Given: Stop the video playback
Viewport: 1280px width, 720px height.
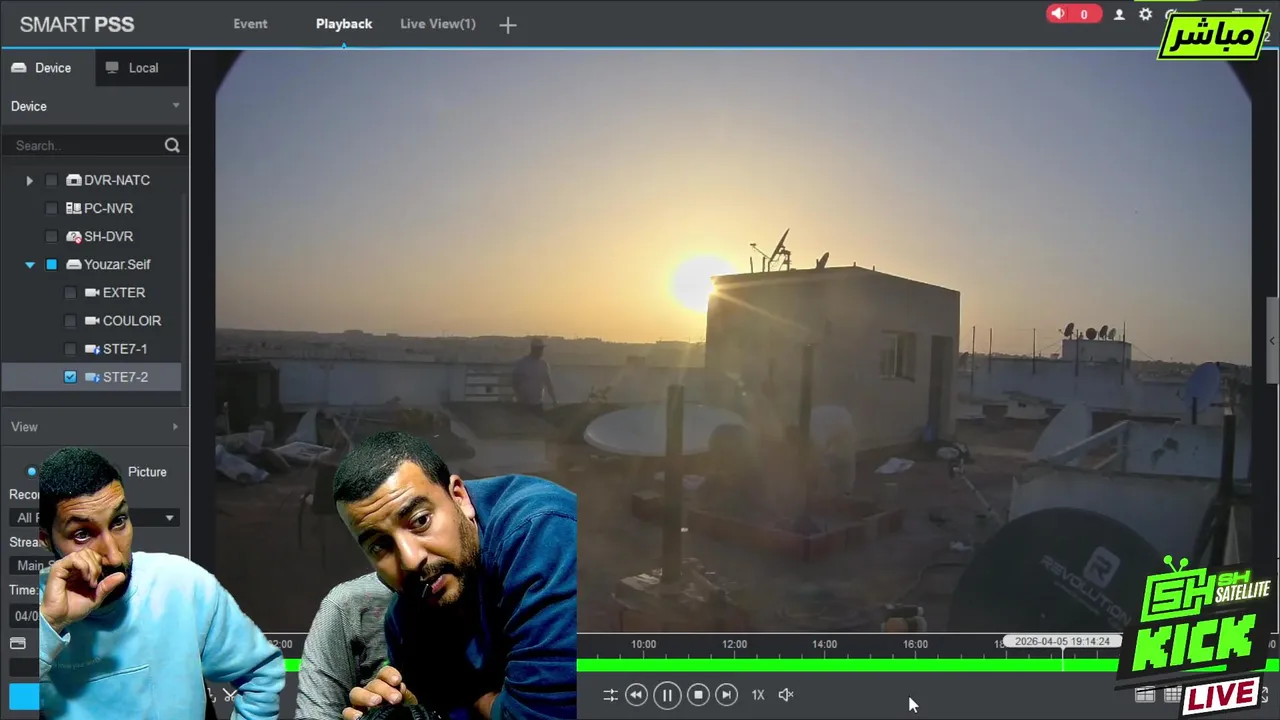Looking at the screenshot, I should tap(698, 694).
